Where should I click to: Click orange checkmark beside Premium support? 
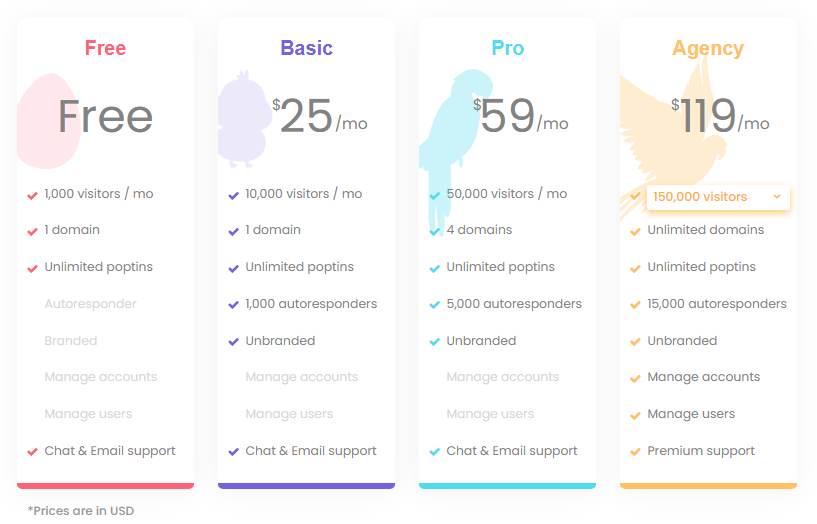pyautogui.click(x=635, y=452)
